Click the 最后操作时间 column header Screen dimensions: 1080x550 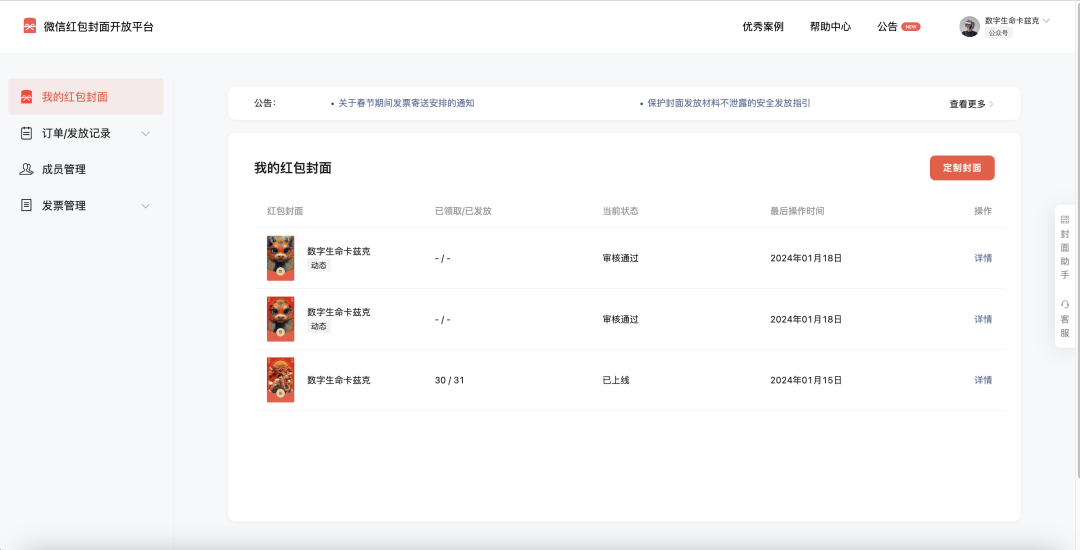[x=797, y=211]
